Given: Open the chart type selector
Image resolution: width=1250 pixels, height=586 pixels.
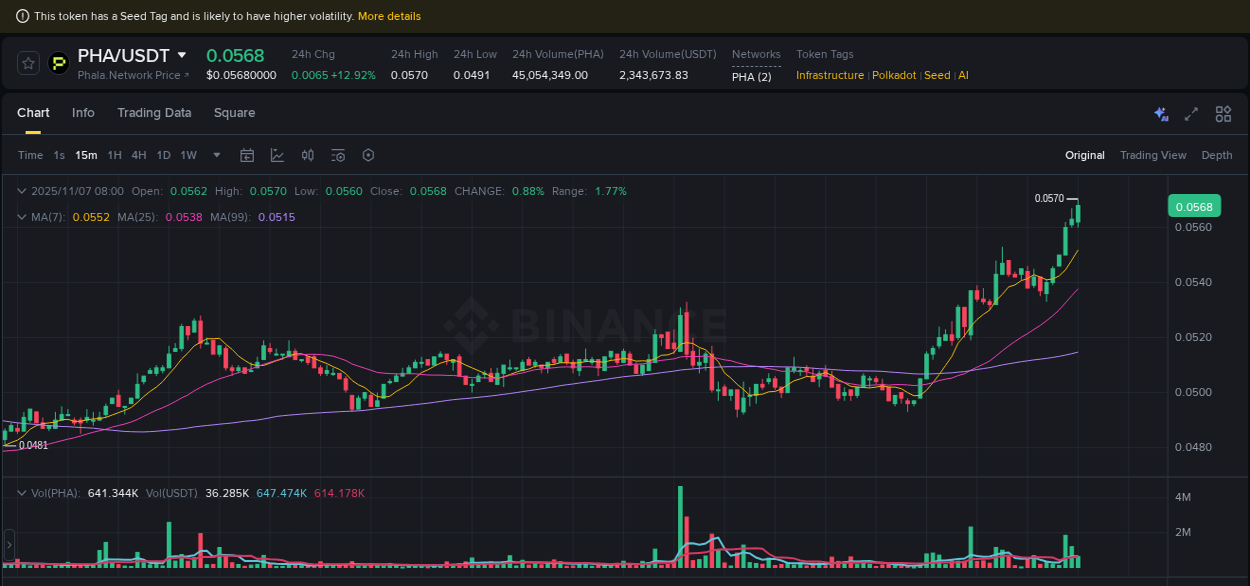Looking at the screenshot, I should [277, 155].
